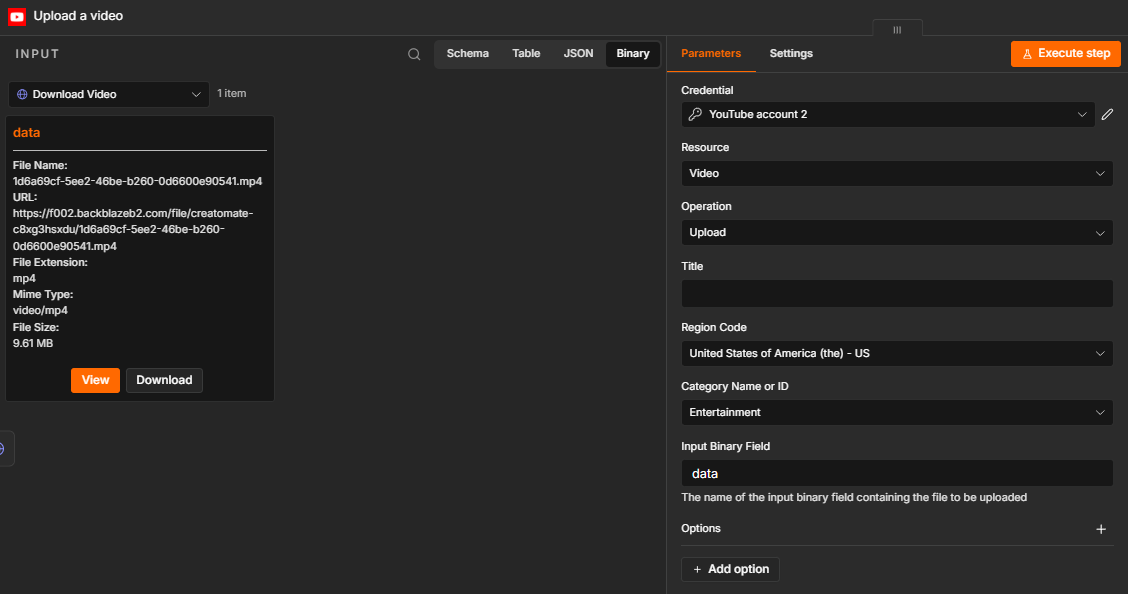Open the Download Video input source dropdown
The image size is (1128, 594).
click(109, 94)
